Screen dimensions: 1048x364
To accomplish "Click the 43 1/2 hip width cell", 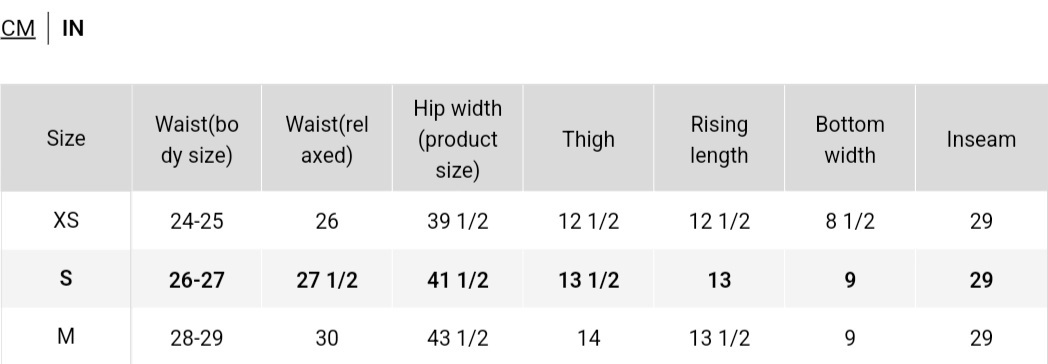I will point(458,338).
